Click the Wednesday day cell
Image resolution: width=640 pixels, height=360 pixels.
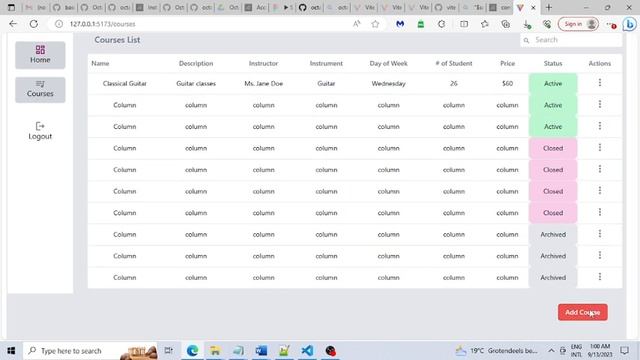[x=388, y=83]
